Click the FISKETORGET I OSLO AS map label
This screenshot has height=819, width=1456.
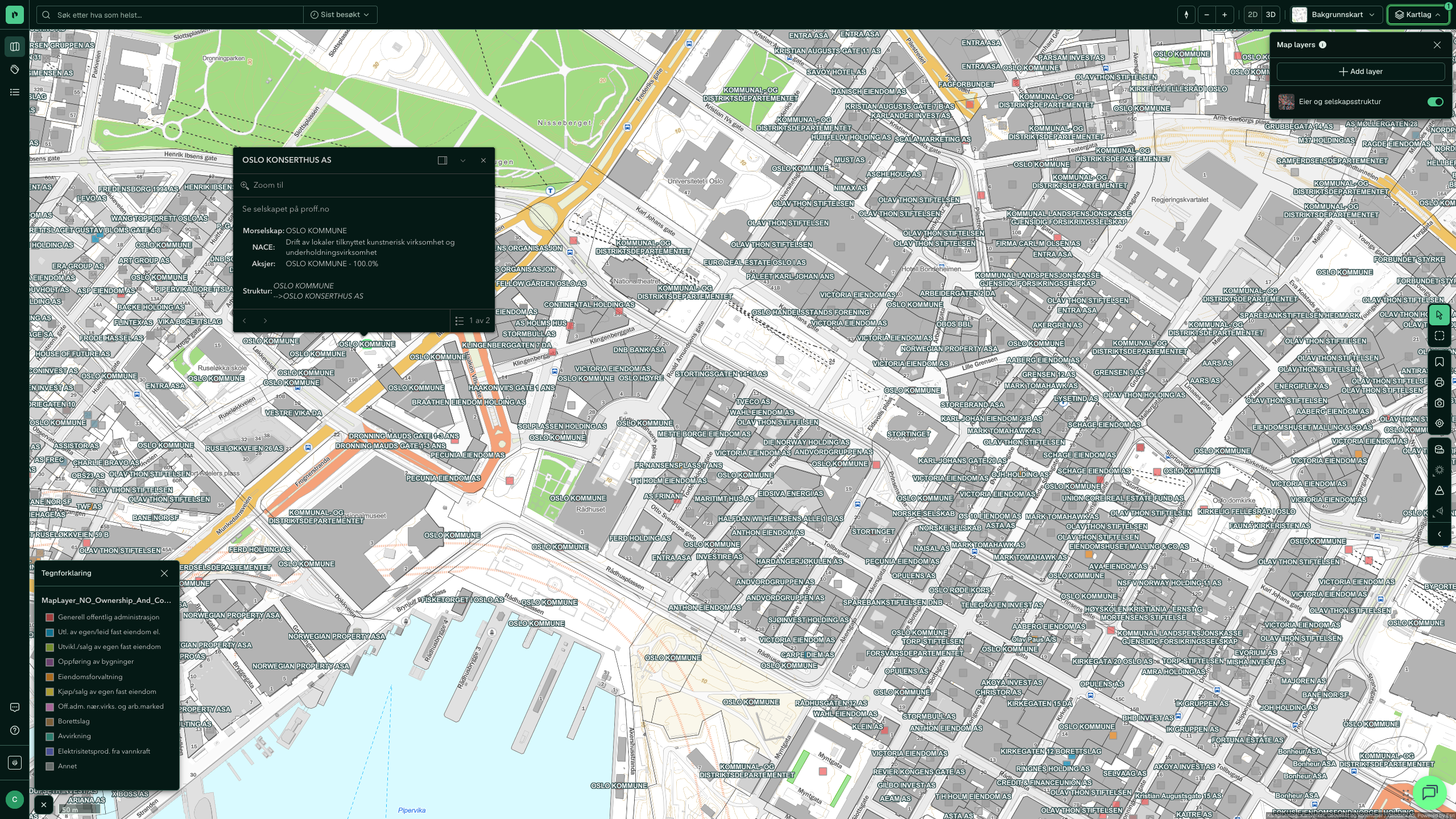tap(462, 600)
